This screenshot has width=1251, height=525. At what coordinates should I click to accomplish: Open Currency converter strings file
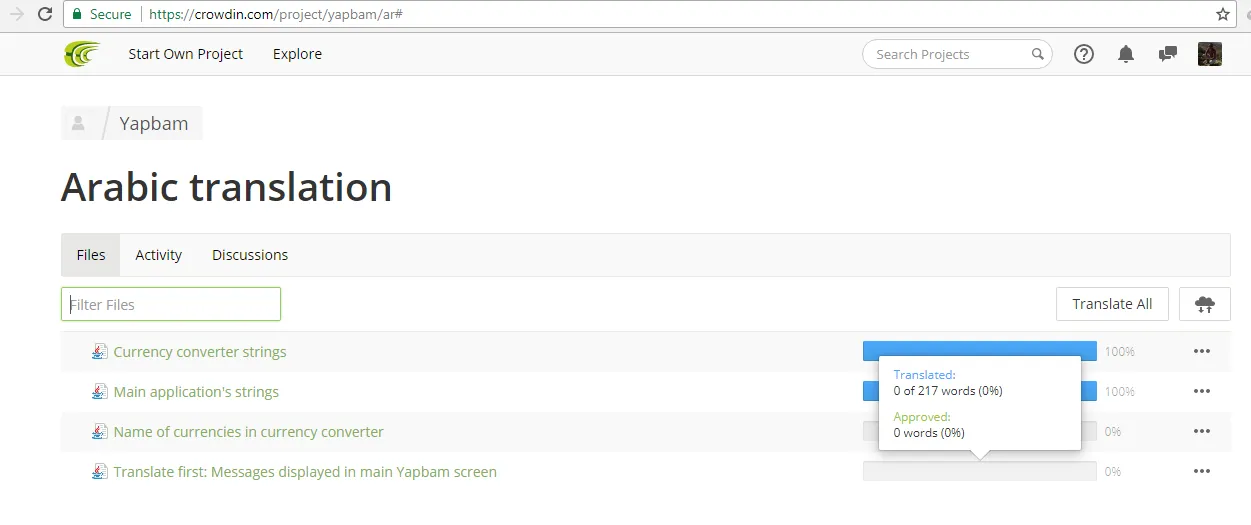(x=200, y=352)
